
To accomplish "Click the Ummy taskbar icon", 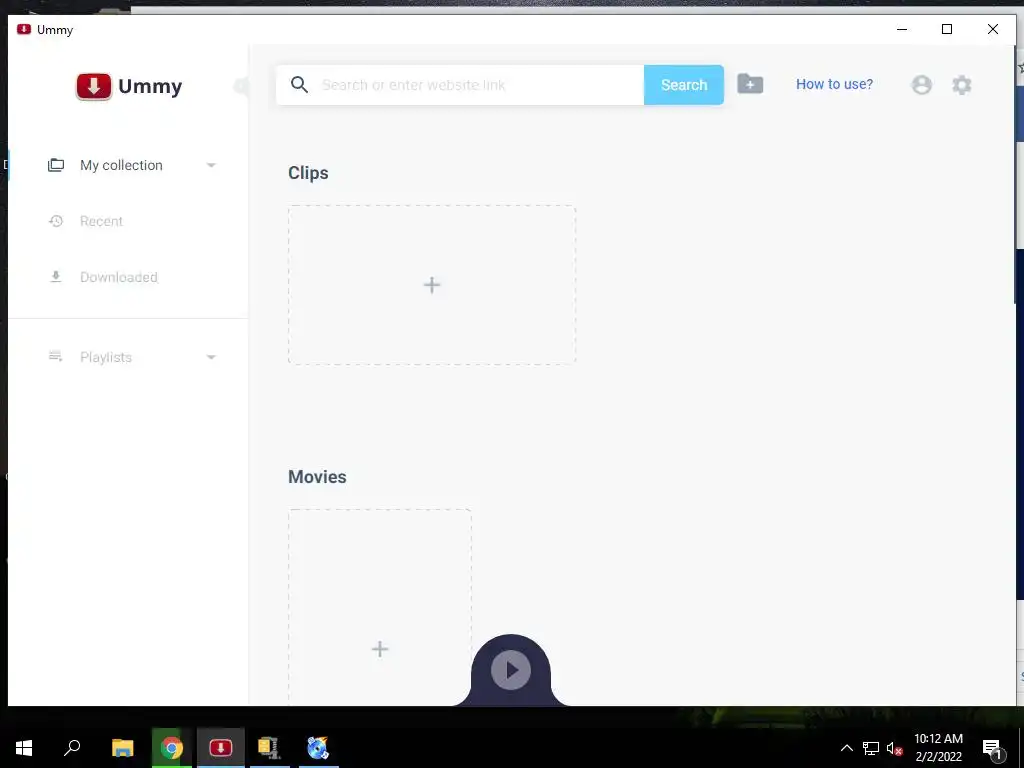I will (221, 748).
